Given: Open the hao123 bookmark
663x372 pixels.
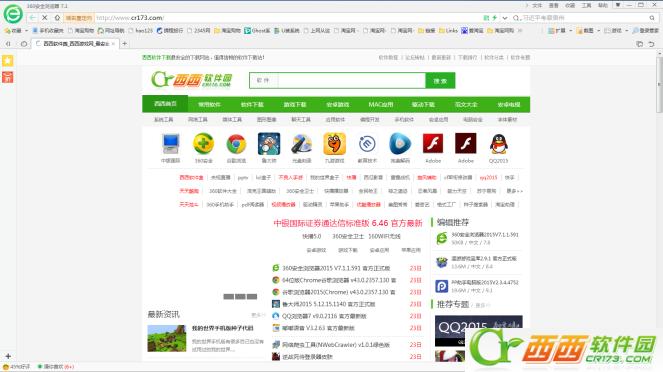Looking at the screenshot, I should (x=141, y=30).
